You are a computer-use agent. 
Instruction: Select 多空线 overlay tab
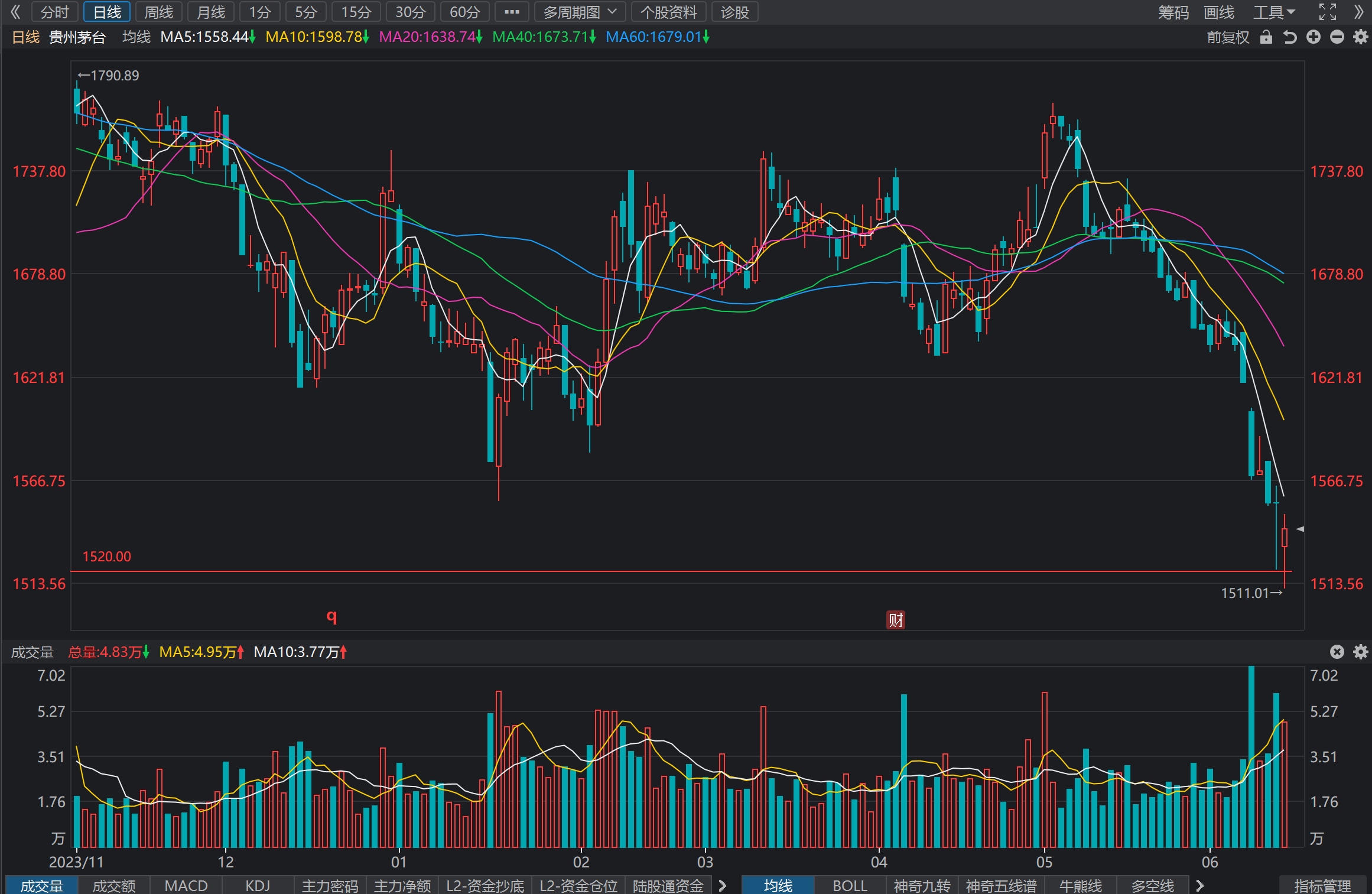tap(1153, 885)
